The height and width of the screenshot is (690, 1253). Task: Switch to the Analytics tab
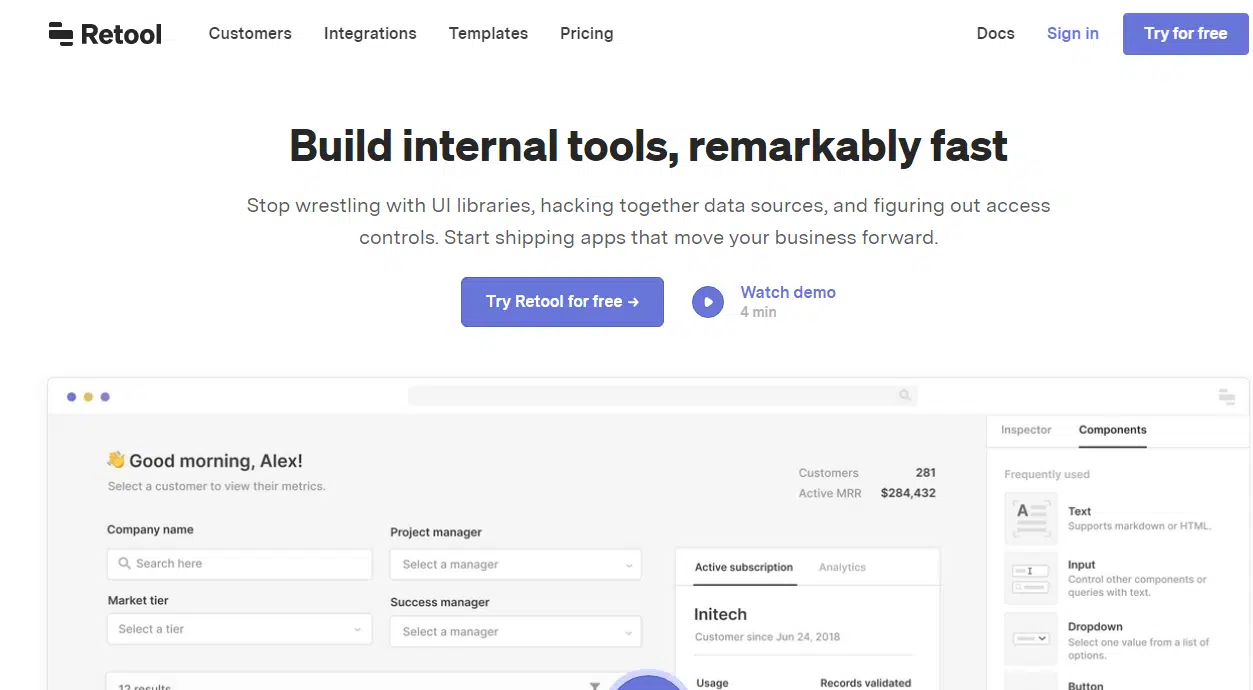coord(842,567)
